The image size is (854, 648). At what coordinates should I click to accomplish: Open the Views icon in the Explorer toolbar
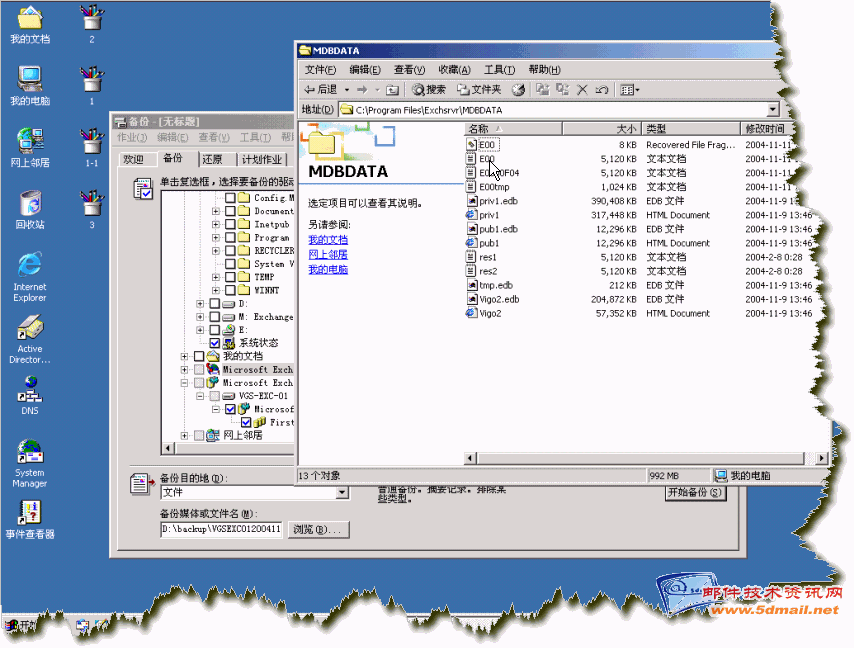click(x=628, y=90)
